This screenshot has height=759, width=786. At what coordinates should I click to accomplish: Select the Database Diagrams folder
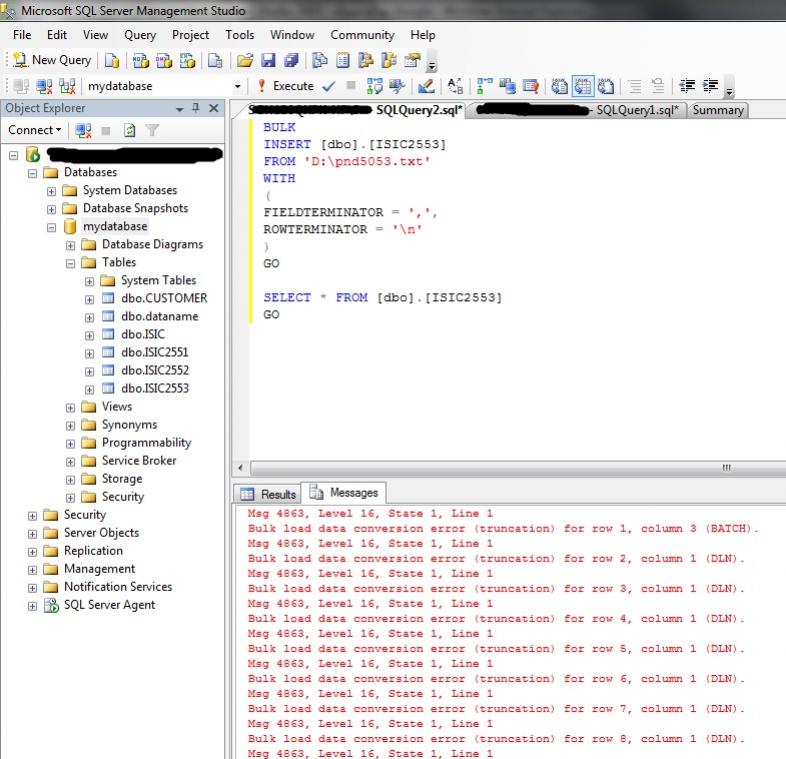[x=152, y=244]
